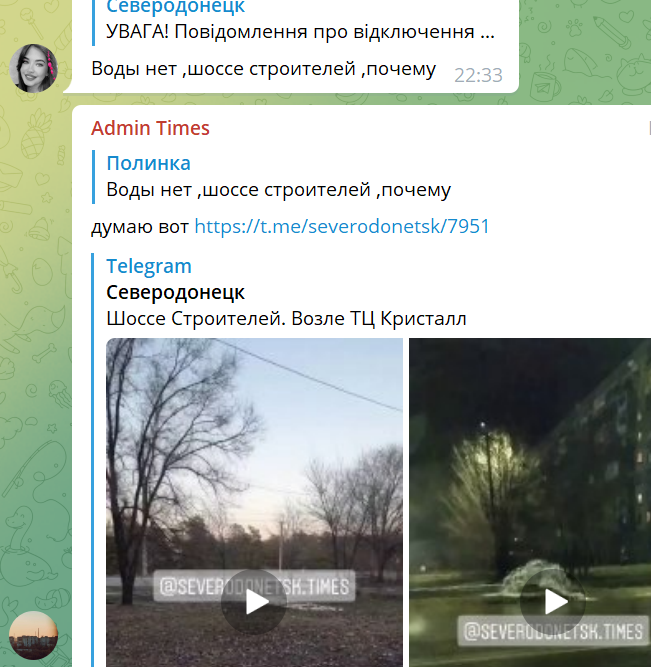Open the Северодонецк channel title in preview
This screenshot has height=667, width=651.
175,293
